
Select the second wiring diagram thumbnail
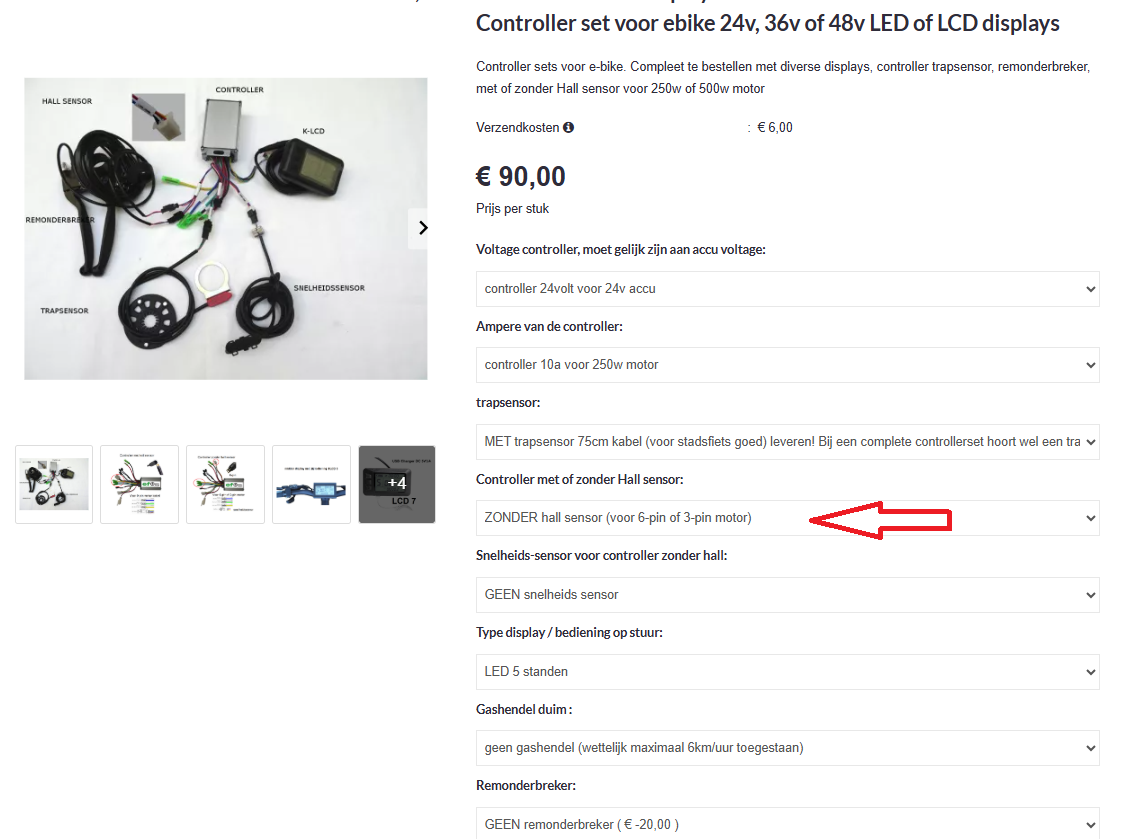pos(139,485)
